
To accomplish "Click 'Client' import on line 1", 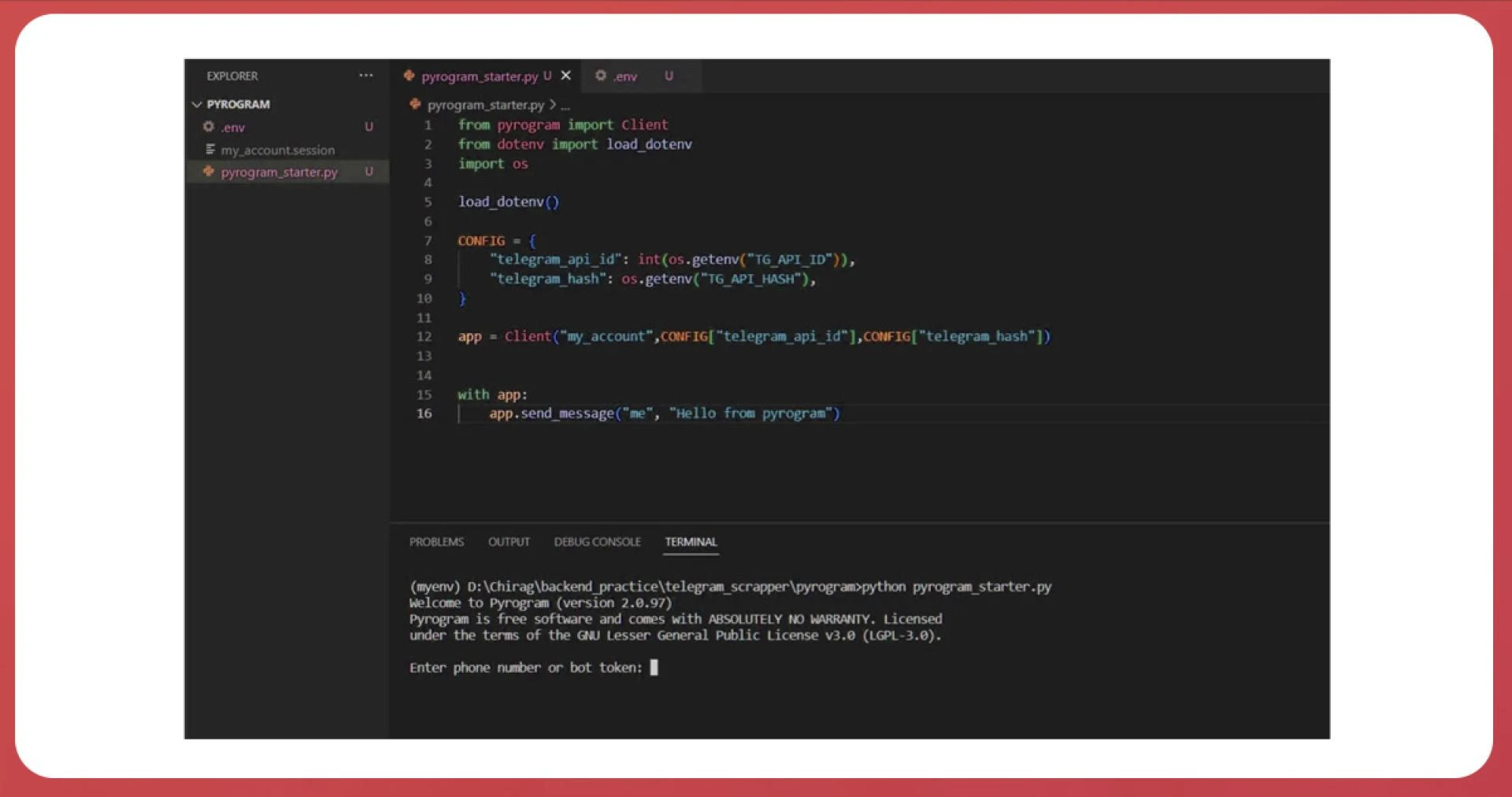I will point(644,124).
